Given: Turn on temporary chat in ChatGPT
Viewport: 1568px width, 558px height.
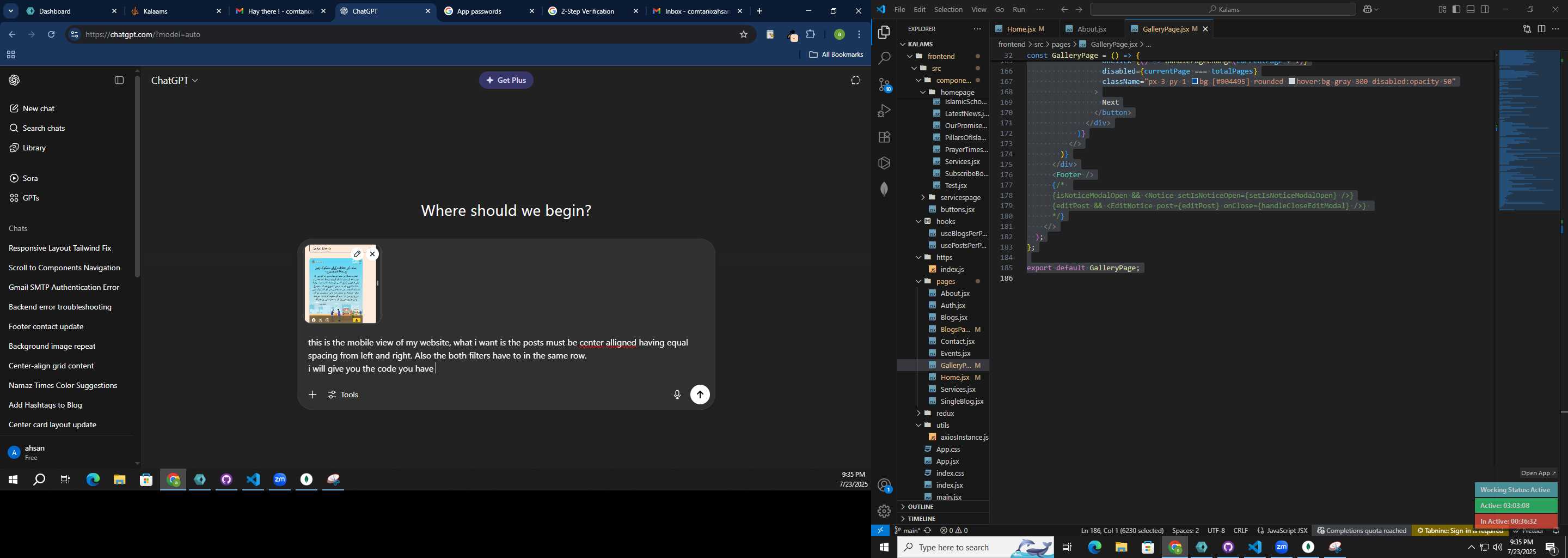Looking at the screenshot, I should click(x=856, y=81).
